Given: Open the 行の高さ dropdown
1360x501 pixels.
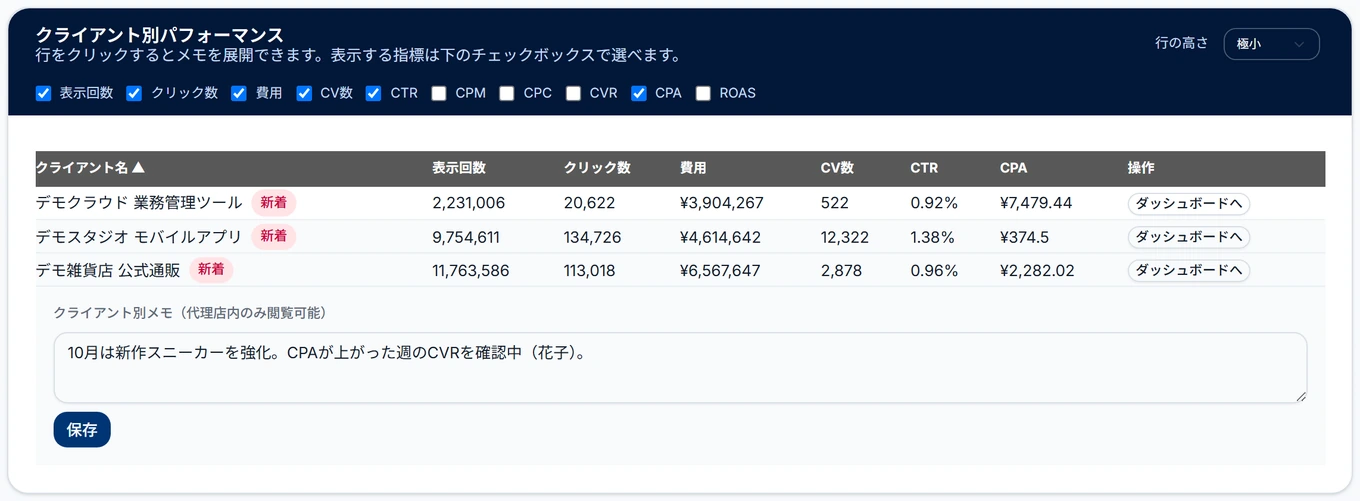Looking at the screenshot, I should 1271,44.
